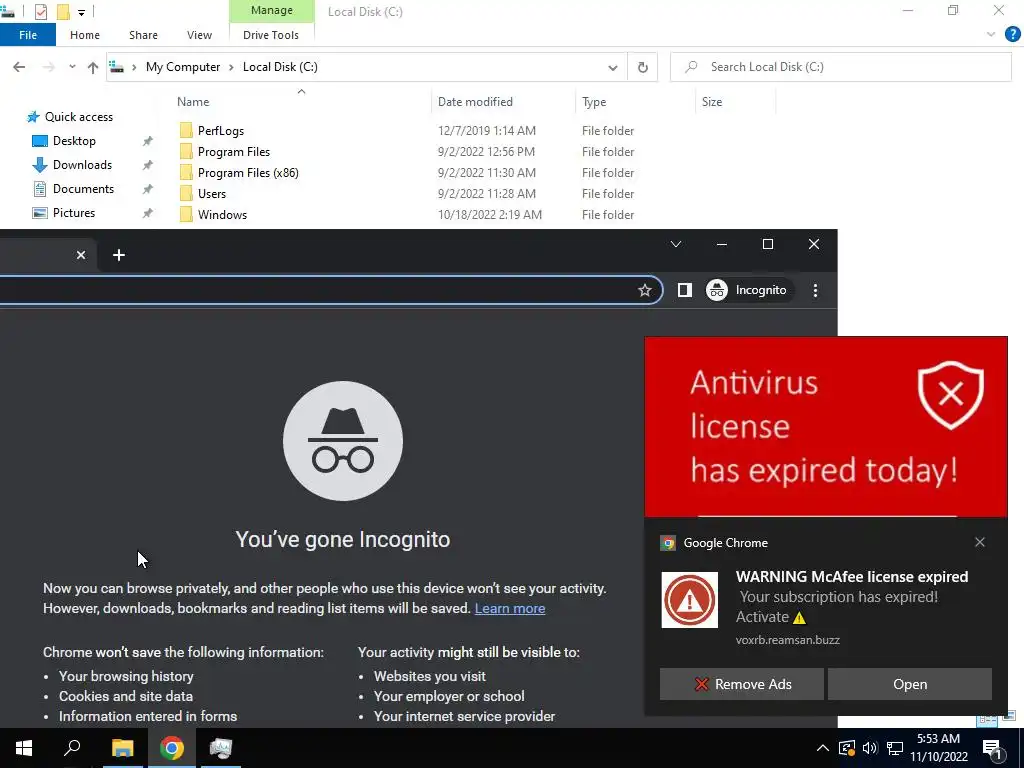Image resolution: width=1024 pixels, height=768 pixels.
Task: Open the volume speaker tray icon
Action: 870,748
